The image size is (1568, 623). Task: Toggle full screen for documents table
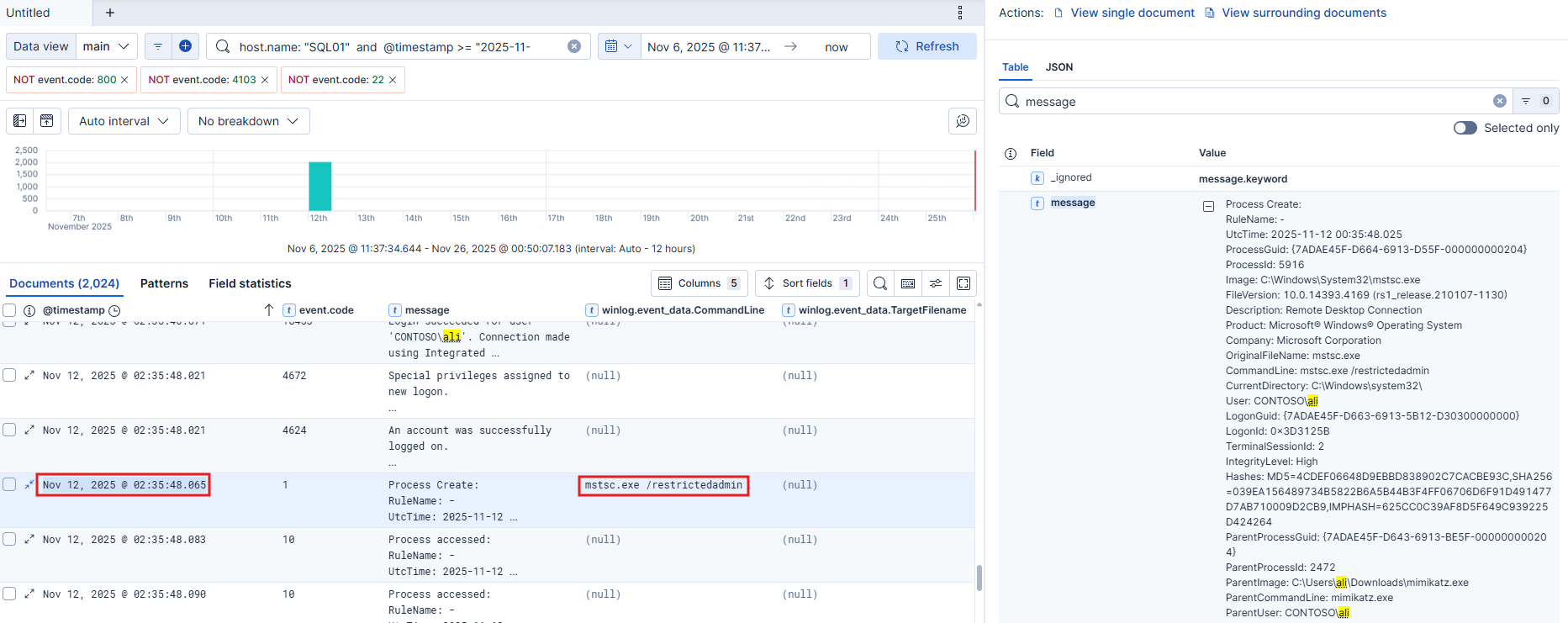[x=964, y=283]
